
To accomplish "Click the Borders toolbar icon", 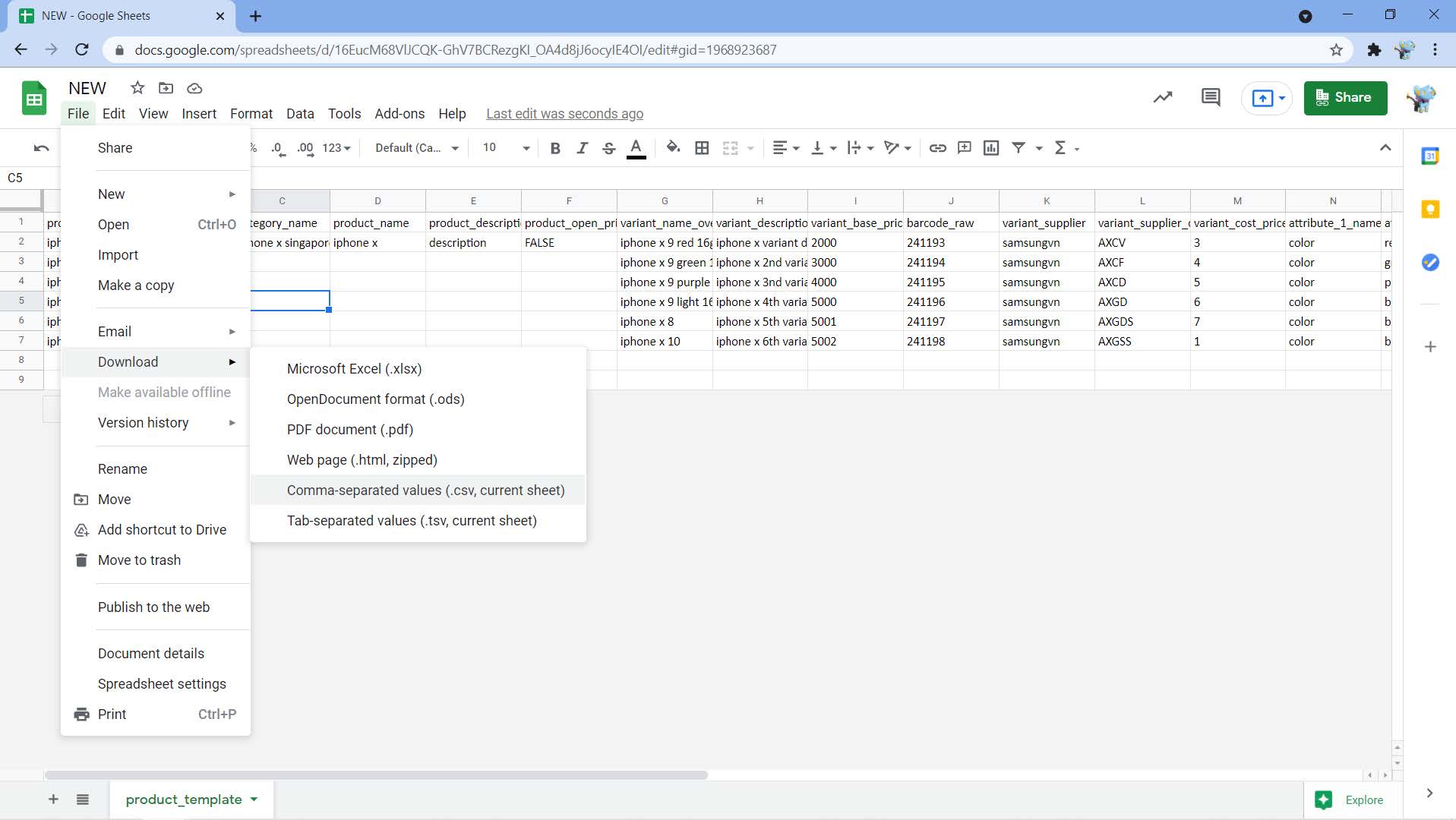I will coord(702,148).
